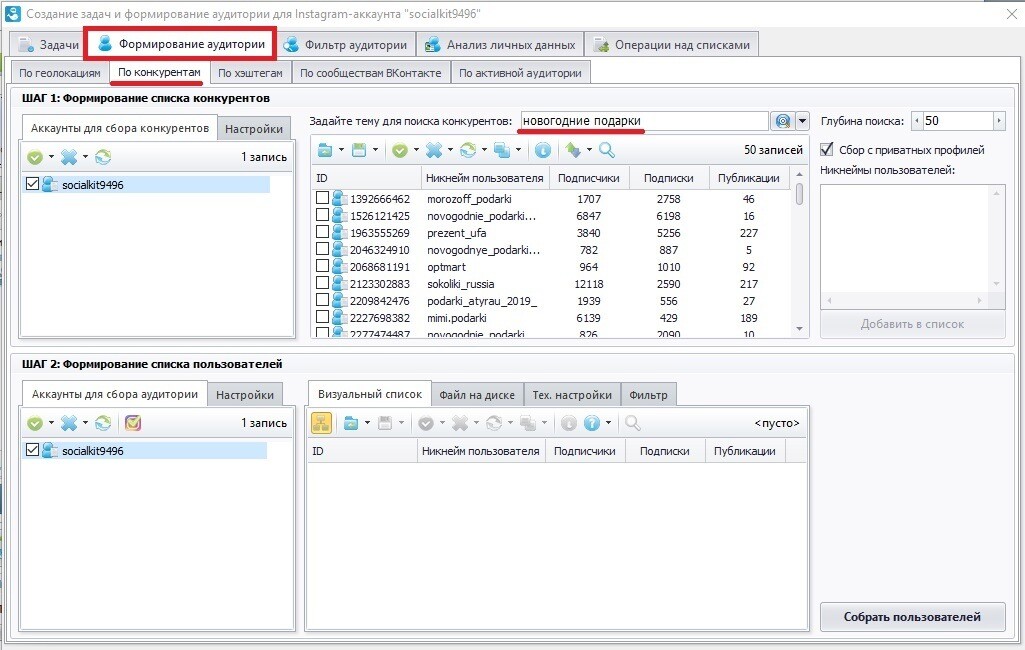
Task: Click the 'Никнеймы пользователей' text area
Action: pyautogui.click(x=913, y=247)
